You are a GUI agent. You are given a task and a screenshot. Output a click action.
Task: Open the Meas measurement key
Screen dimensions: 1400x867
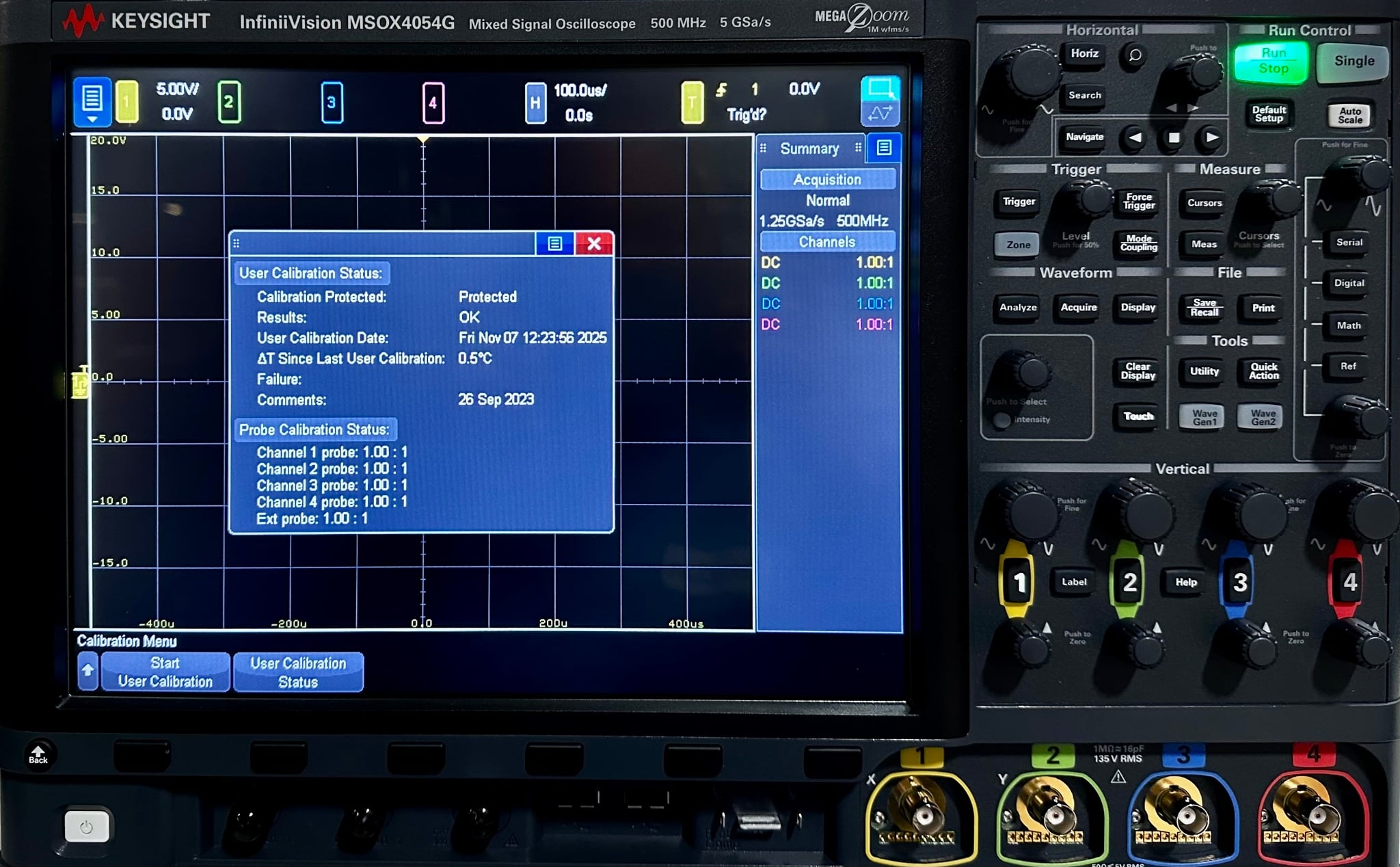tap(1204, 245)
